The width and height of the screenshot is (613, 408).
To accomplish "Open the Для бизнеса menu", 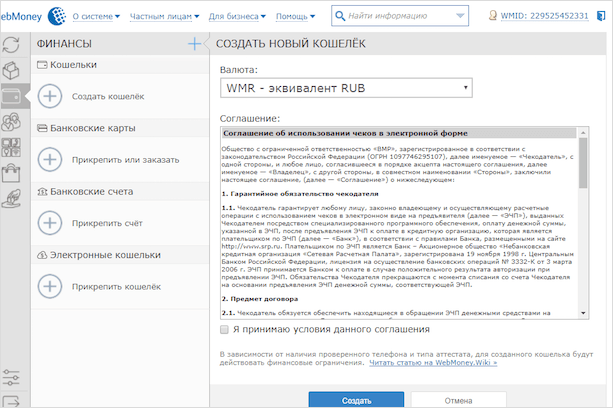I will click(x=237, y=16).
